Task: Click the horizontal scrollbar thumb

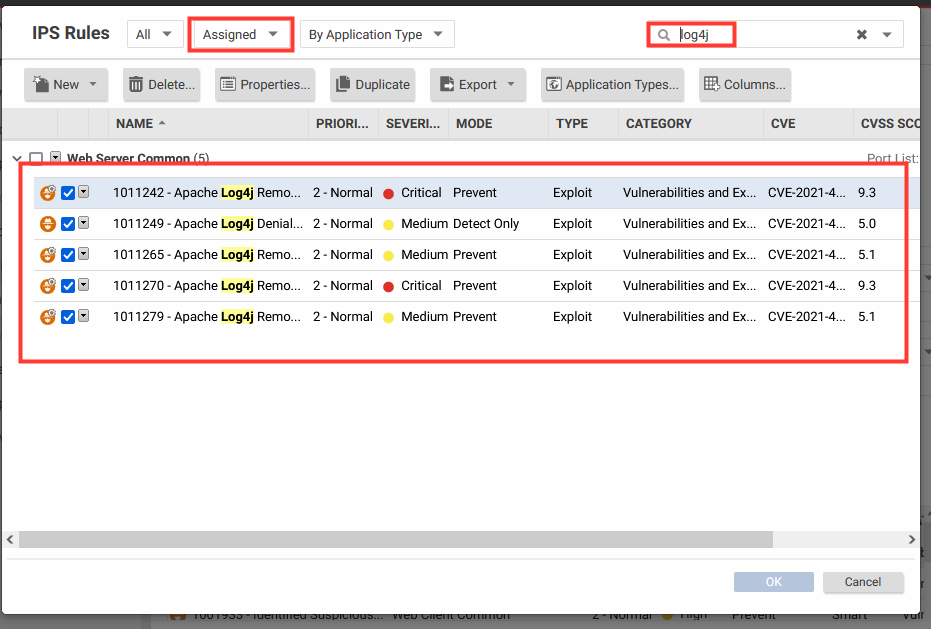Action: click(x=395, y=539)
